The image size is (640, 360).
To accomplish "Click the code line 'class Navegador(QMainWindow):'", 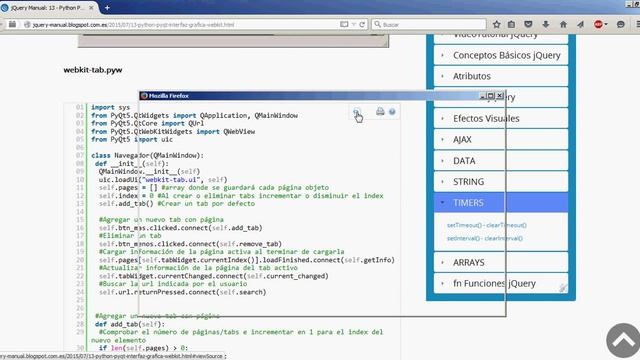I will (x=147, y=156).
